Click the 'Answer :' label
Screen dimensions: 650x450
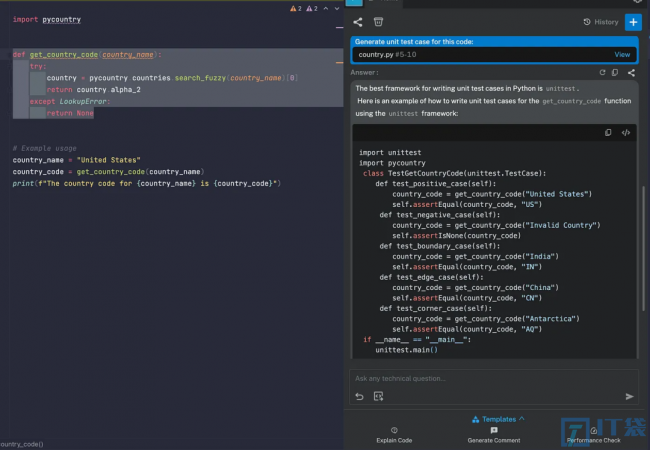364,73
